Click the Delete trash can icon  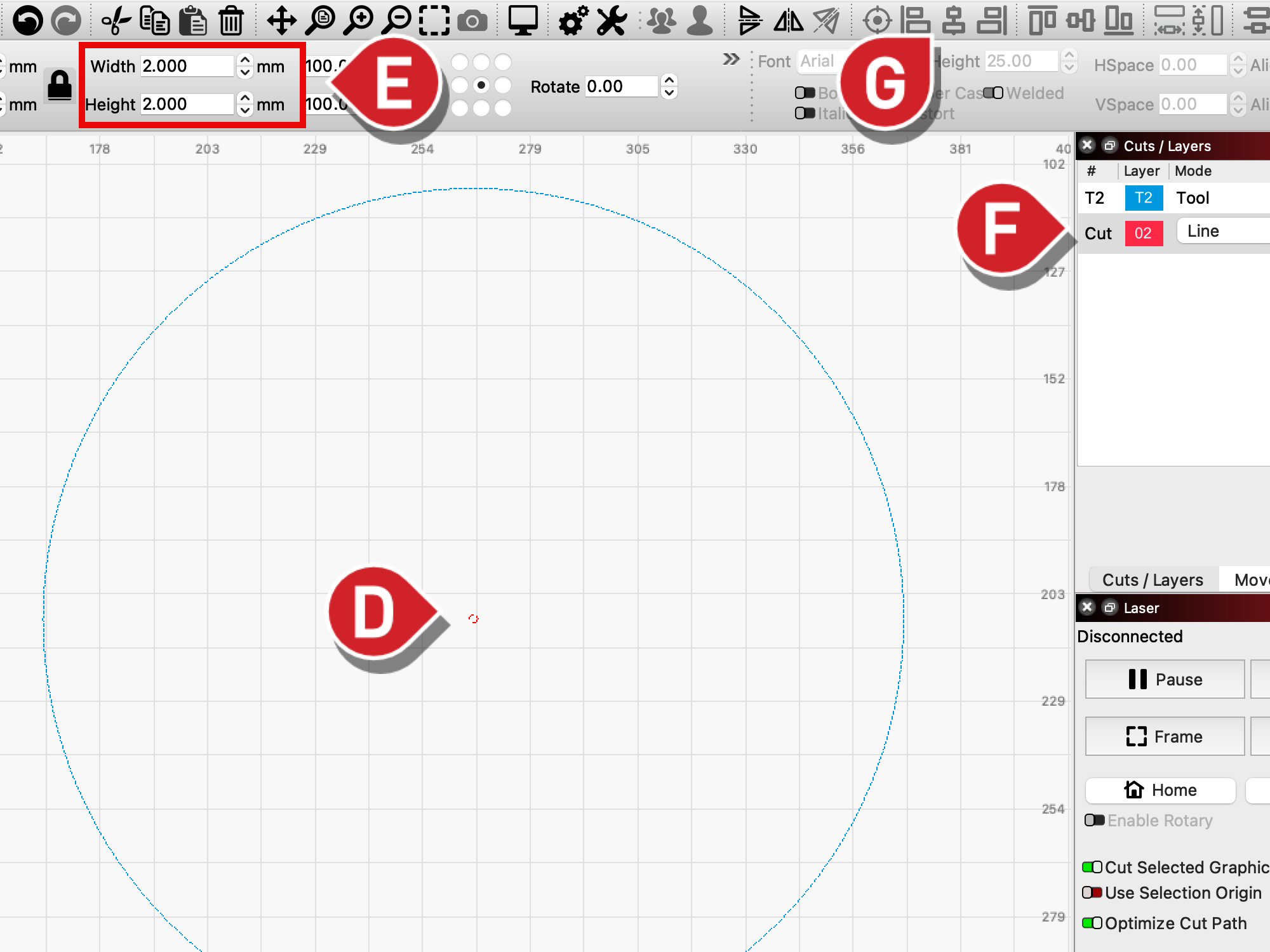[x=231, y=21]
